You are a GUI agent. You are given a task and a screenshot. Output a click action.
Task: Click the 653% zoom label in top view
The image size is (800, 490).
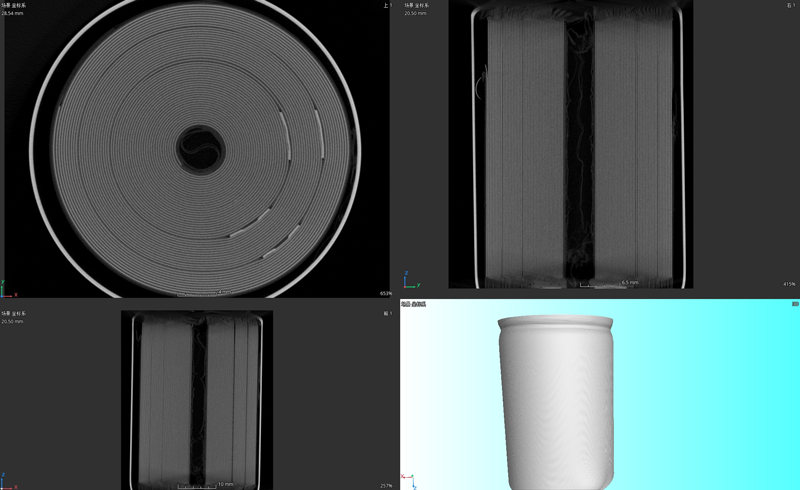(385, 294)
